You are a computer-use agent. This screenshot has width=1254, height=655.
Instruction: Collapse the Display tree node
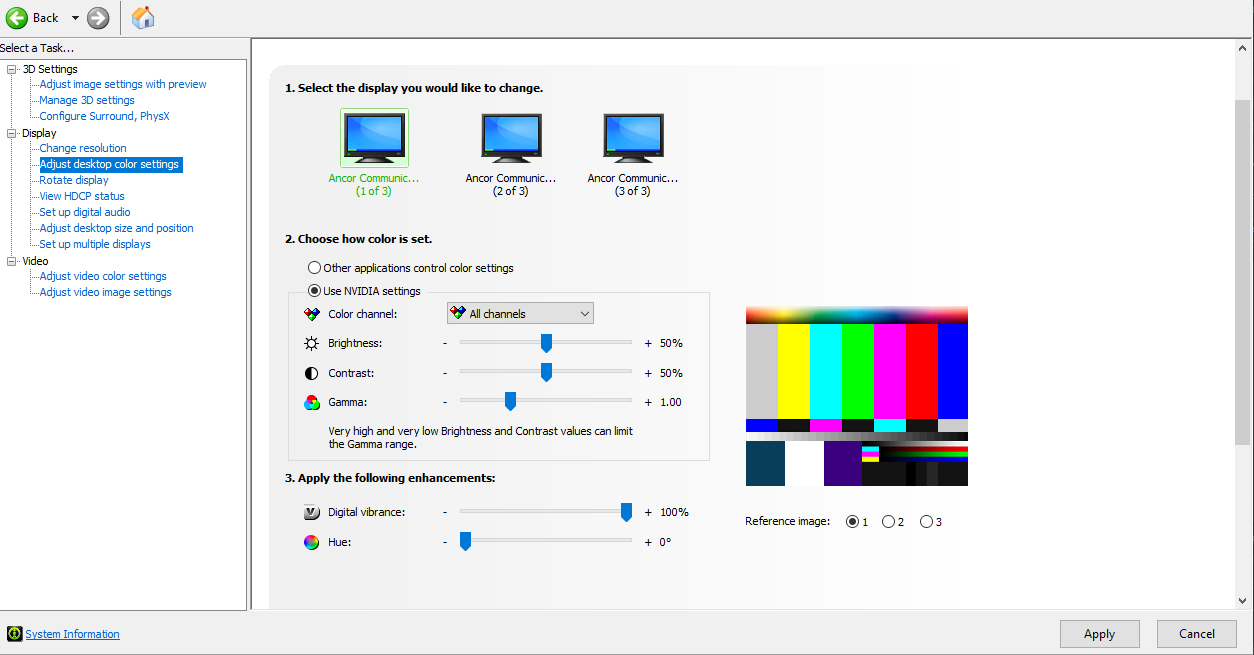12,133
